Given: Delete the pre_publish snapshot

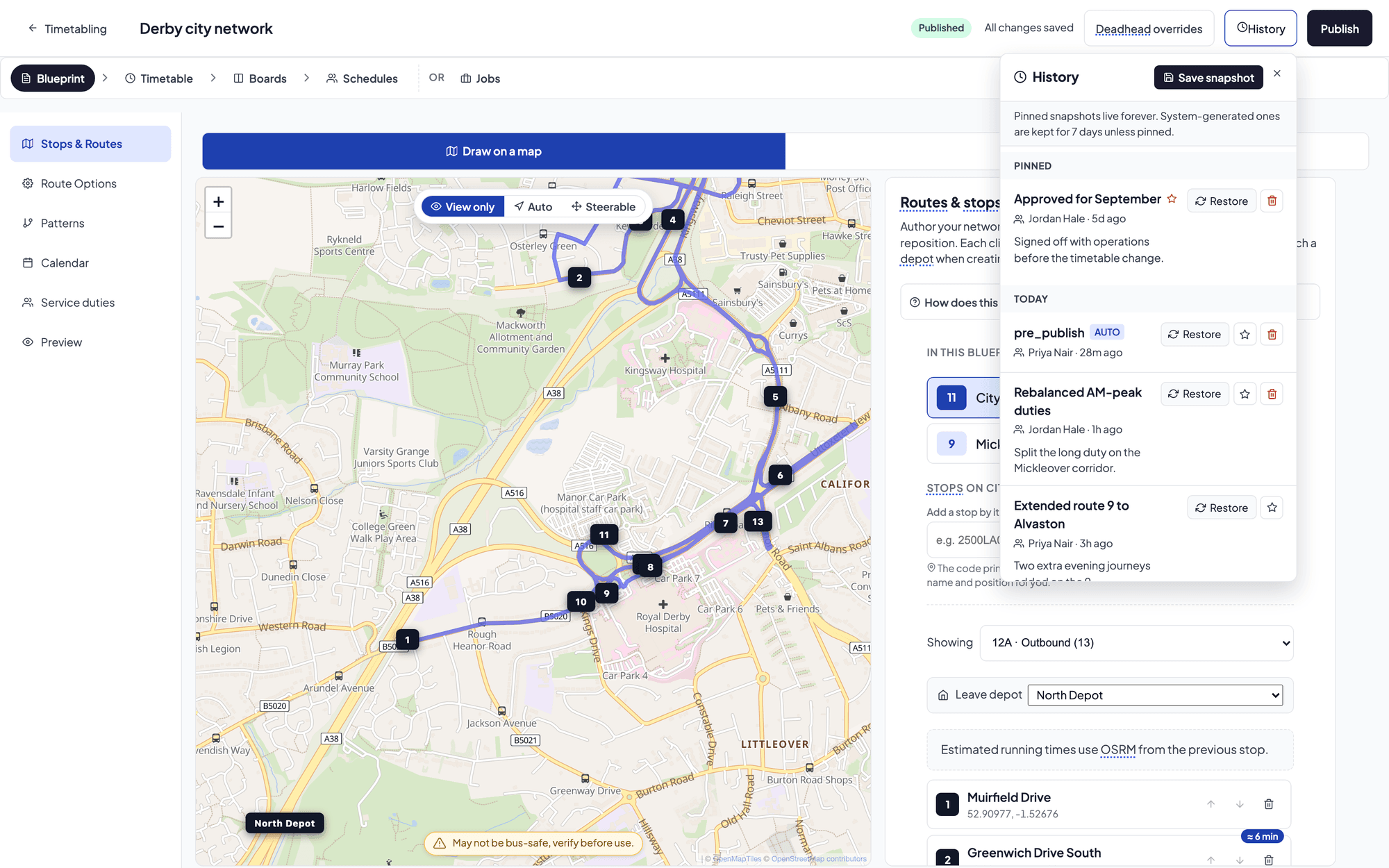Looking at the screenshot, I should [1272, 334].
